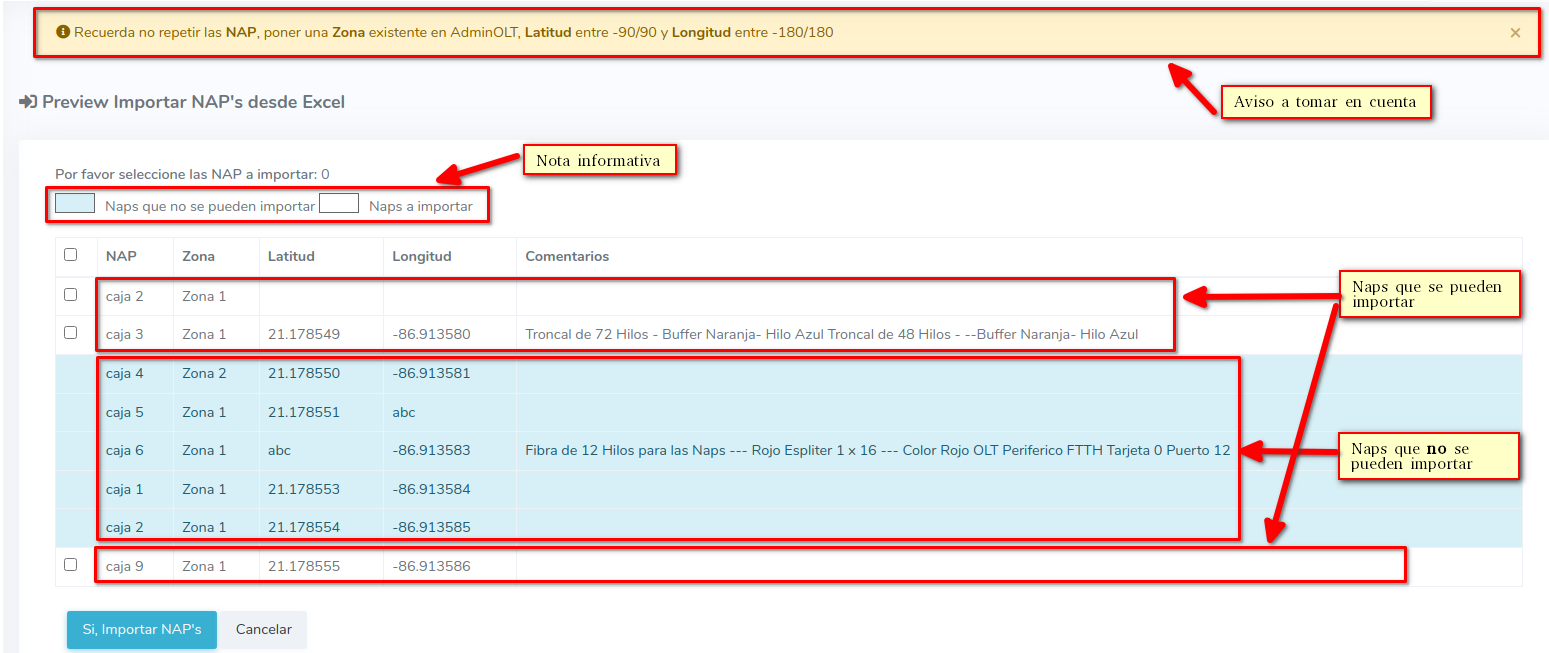Dismiss the yellow warning alert banner
The height and width of the screenshot is (653, 1549).
point(1515,33)
